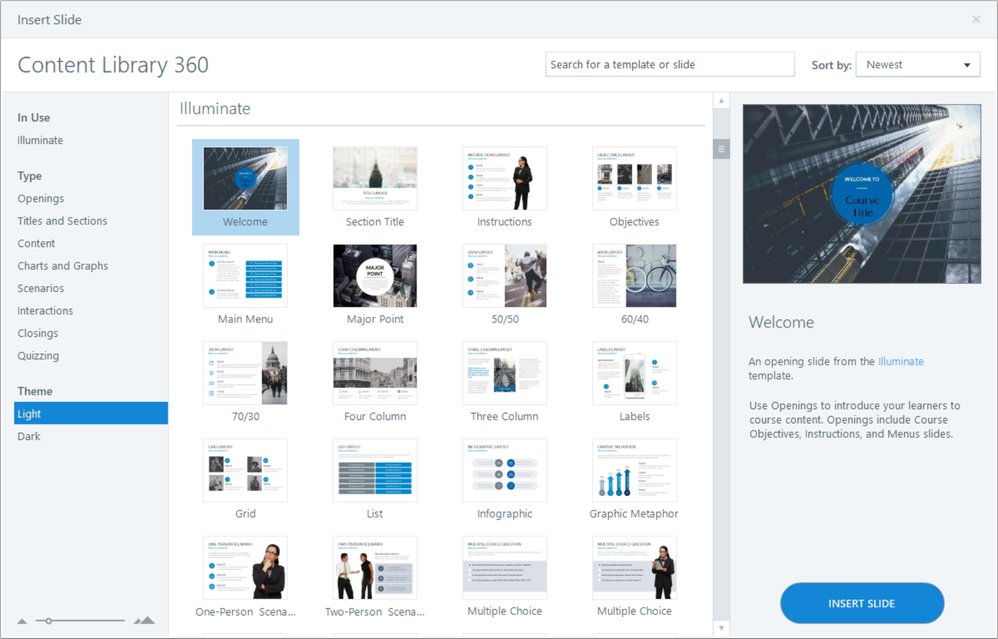Choose the Main Menu slide thumbnail
This screenshot has width=998, height=639.
coord(245,276)
